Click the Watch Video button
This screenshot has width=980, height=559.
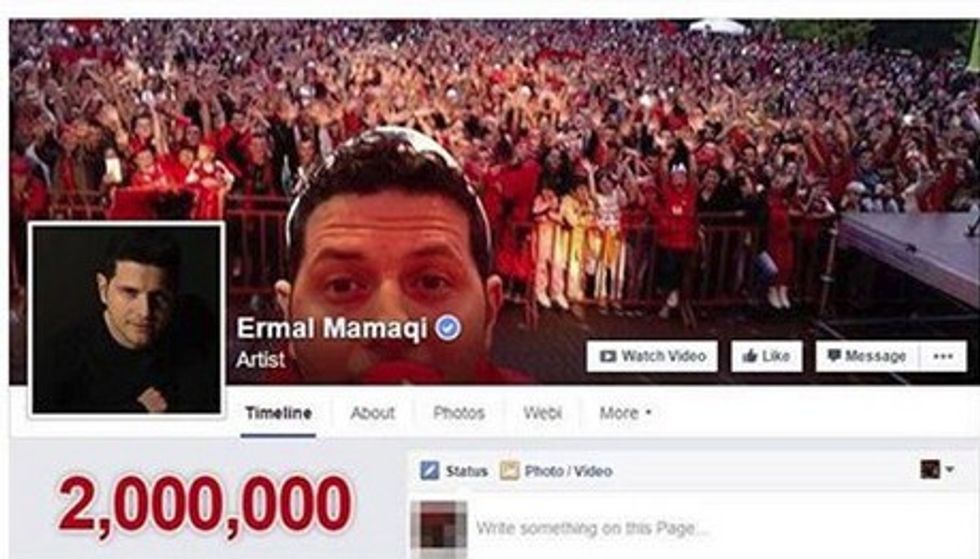652,356
